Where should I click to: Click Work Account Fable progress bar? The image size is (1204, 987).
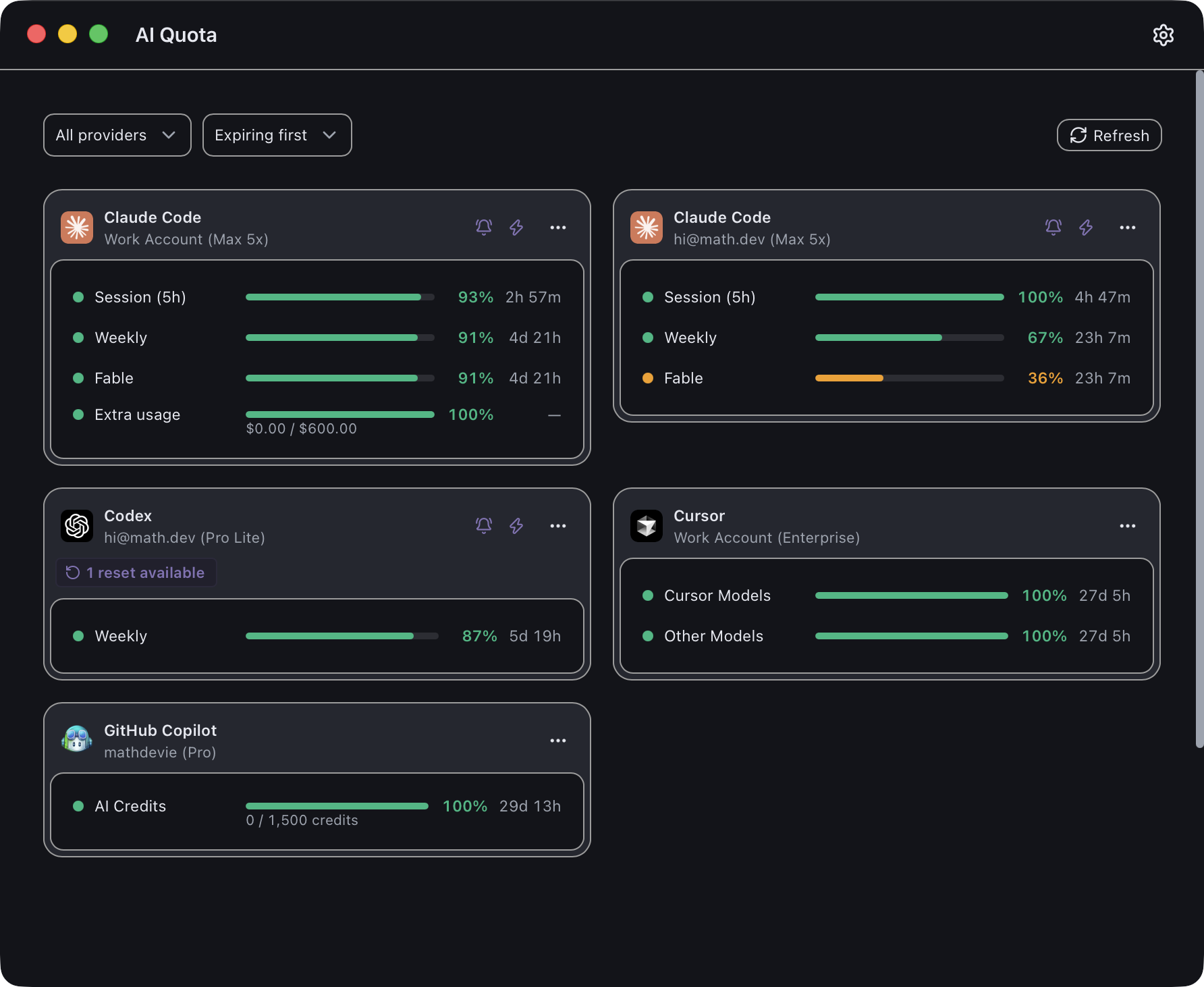(x=340, y=378)
